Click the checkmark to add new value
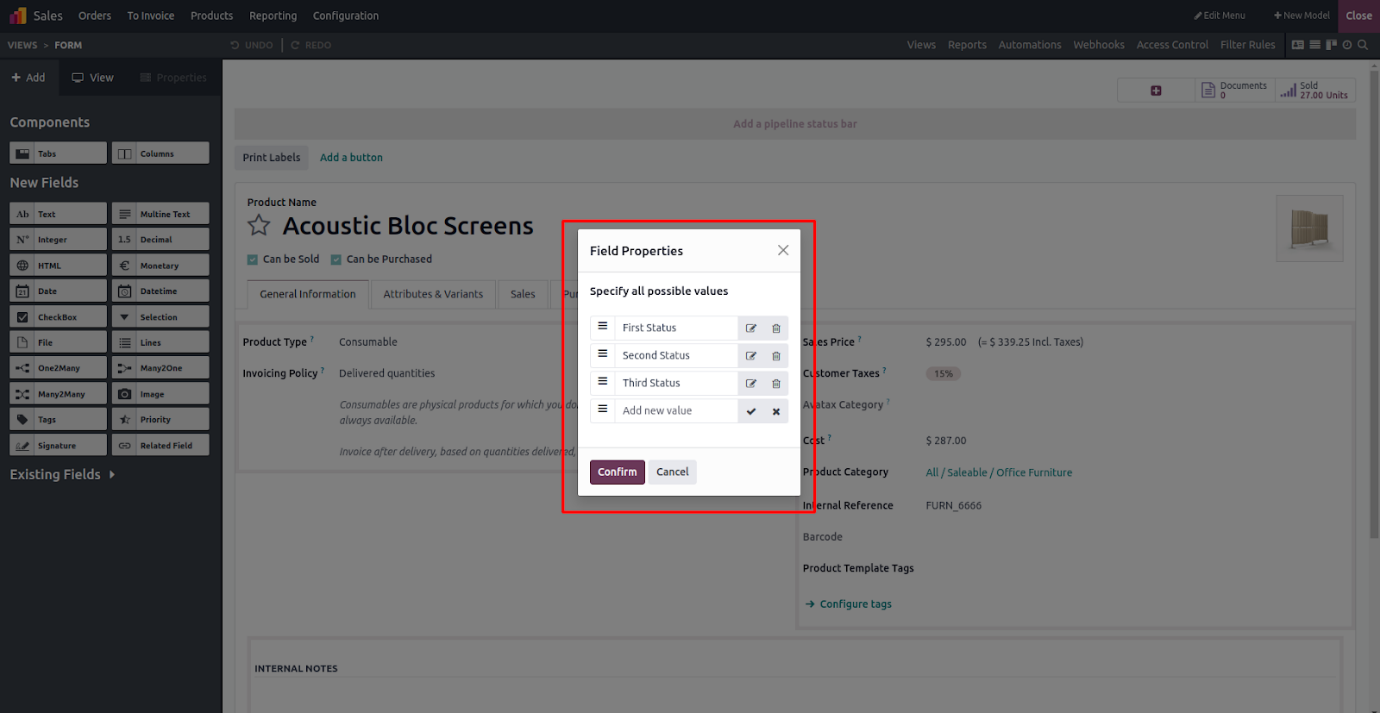Image resolution: width=1380 pixels, height=713 pixels. pyautogui.click(x=751, y=411)
